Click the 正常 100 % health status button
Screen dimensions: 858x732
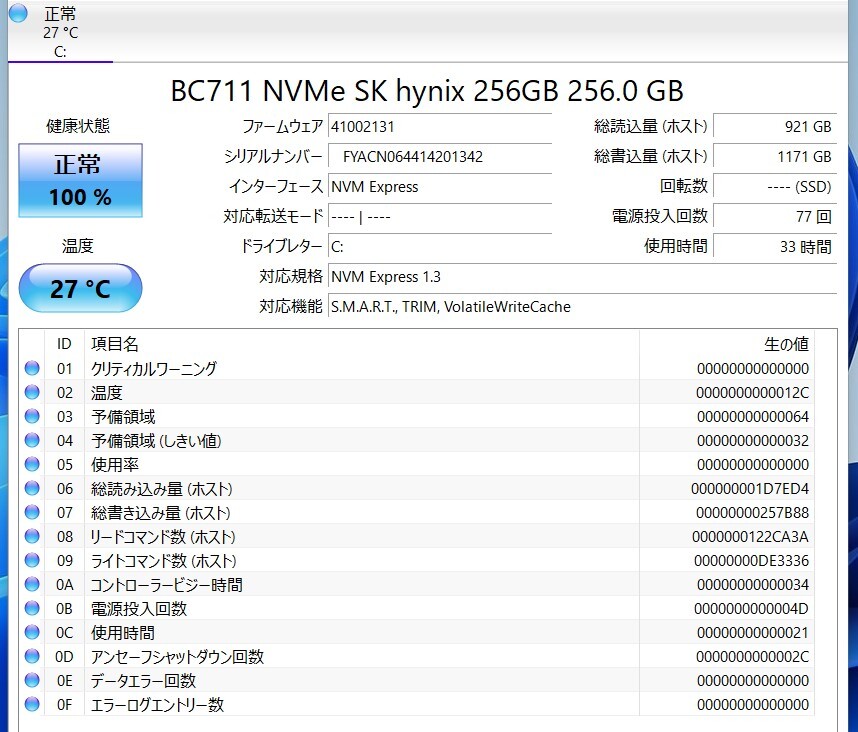coord(80,178)
